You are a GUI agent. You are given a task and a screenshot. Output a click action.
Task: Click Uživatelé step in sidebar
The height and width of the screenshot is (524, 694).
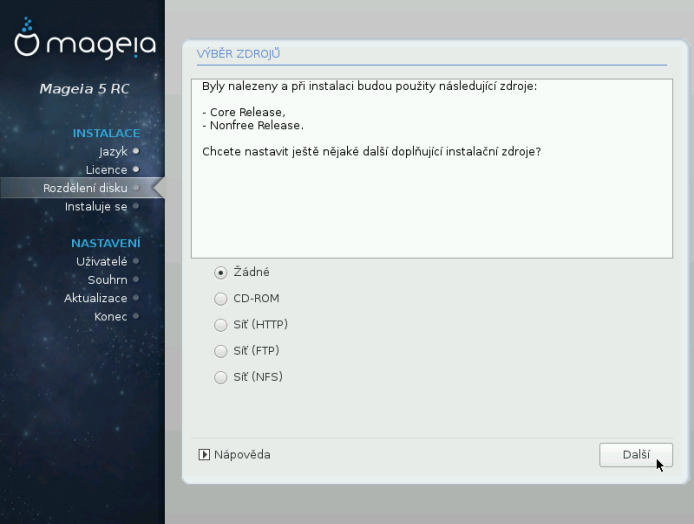tap(101, 262)
